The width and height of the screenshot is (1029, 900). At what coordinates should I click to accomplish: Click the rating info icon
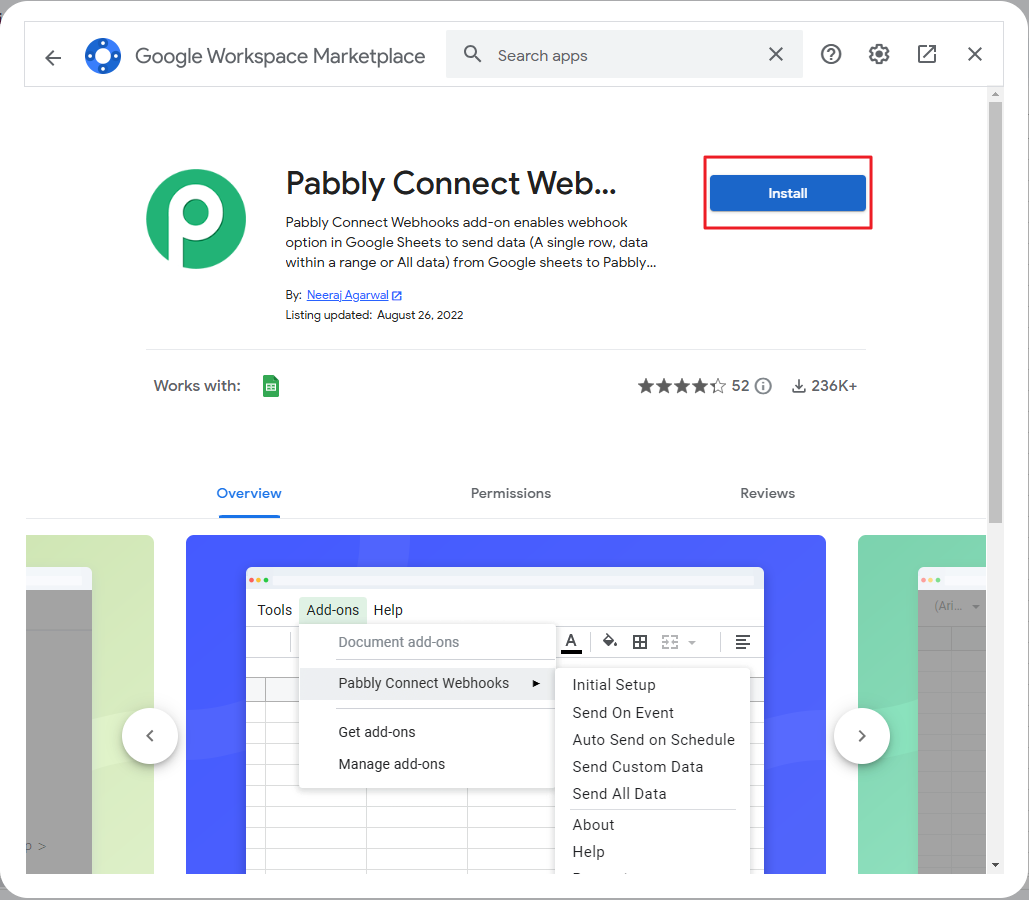[763, 386]
